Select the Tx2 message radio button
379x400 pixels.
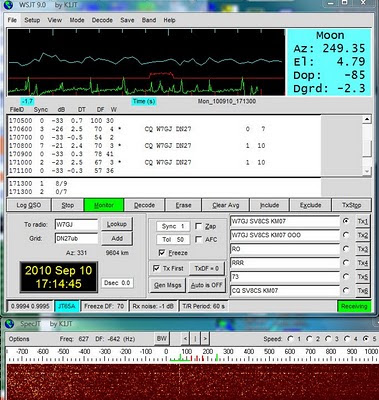point(346,235)
